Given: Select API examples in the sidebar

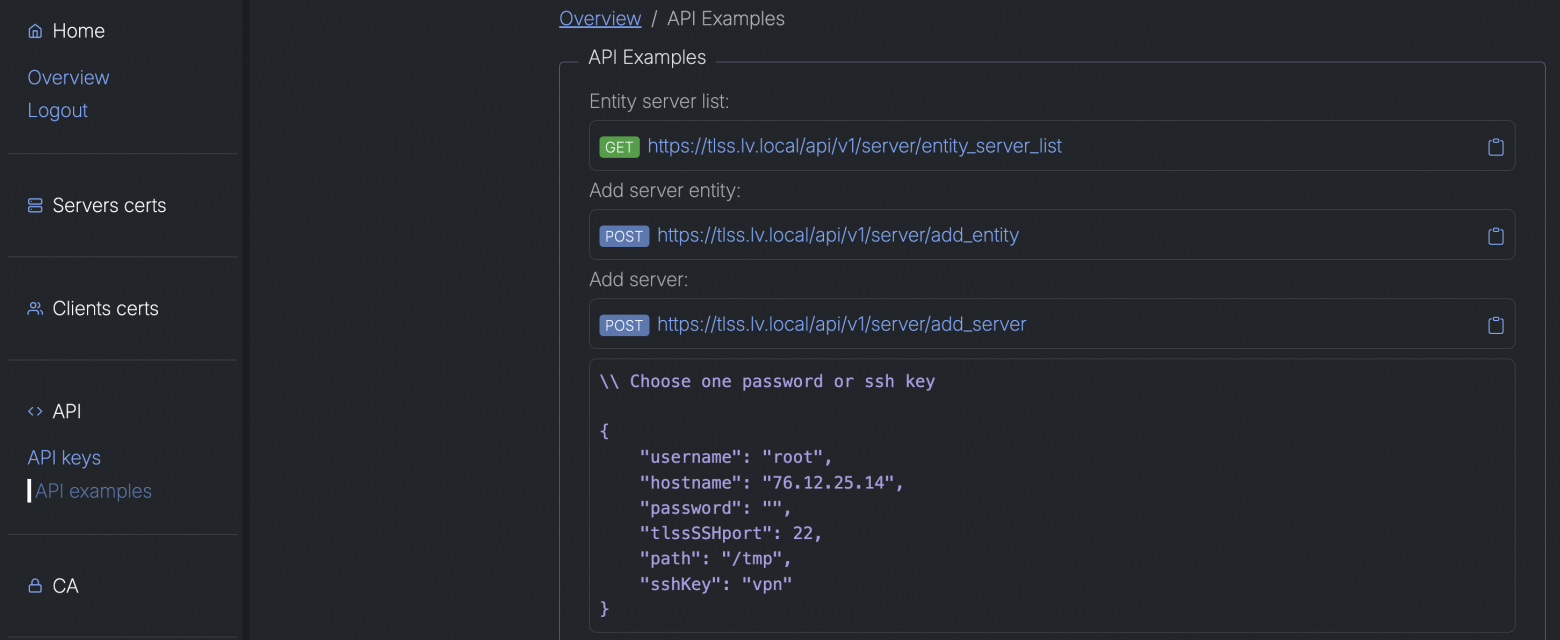Looking at the screenshot, I should [93, 491].
